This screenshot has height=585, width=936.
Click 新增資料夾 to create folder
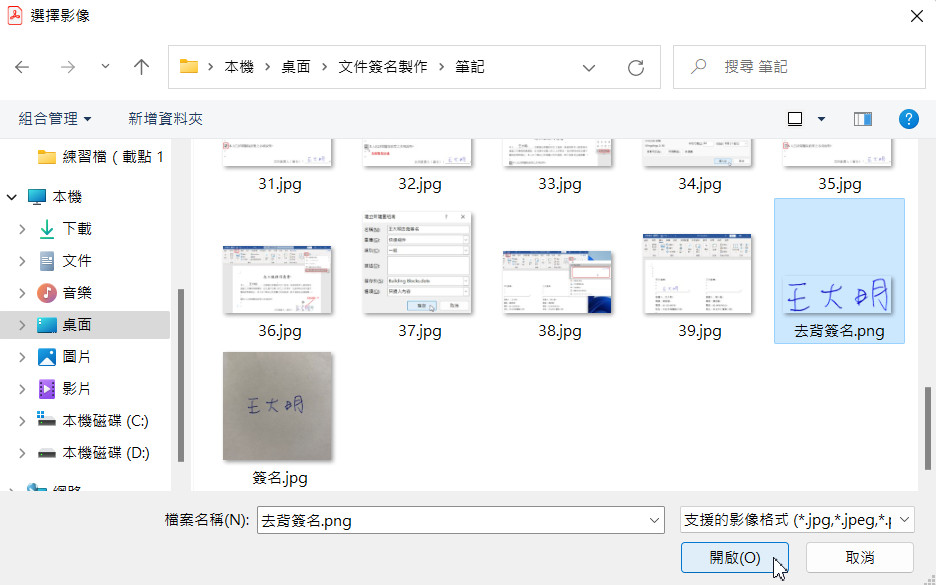[165, 119]
